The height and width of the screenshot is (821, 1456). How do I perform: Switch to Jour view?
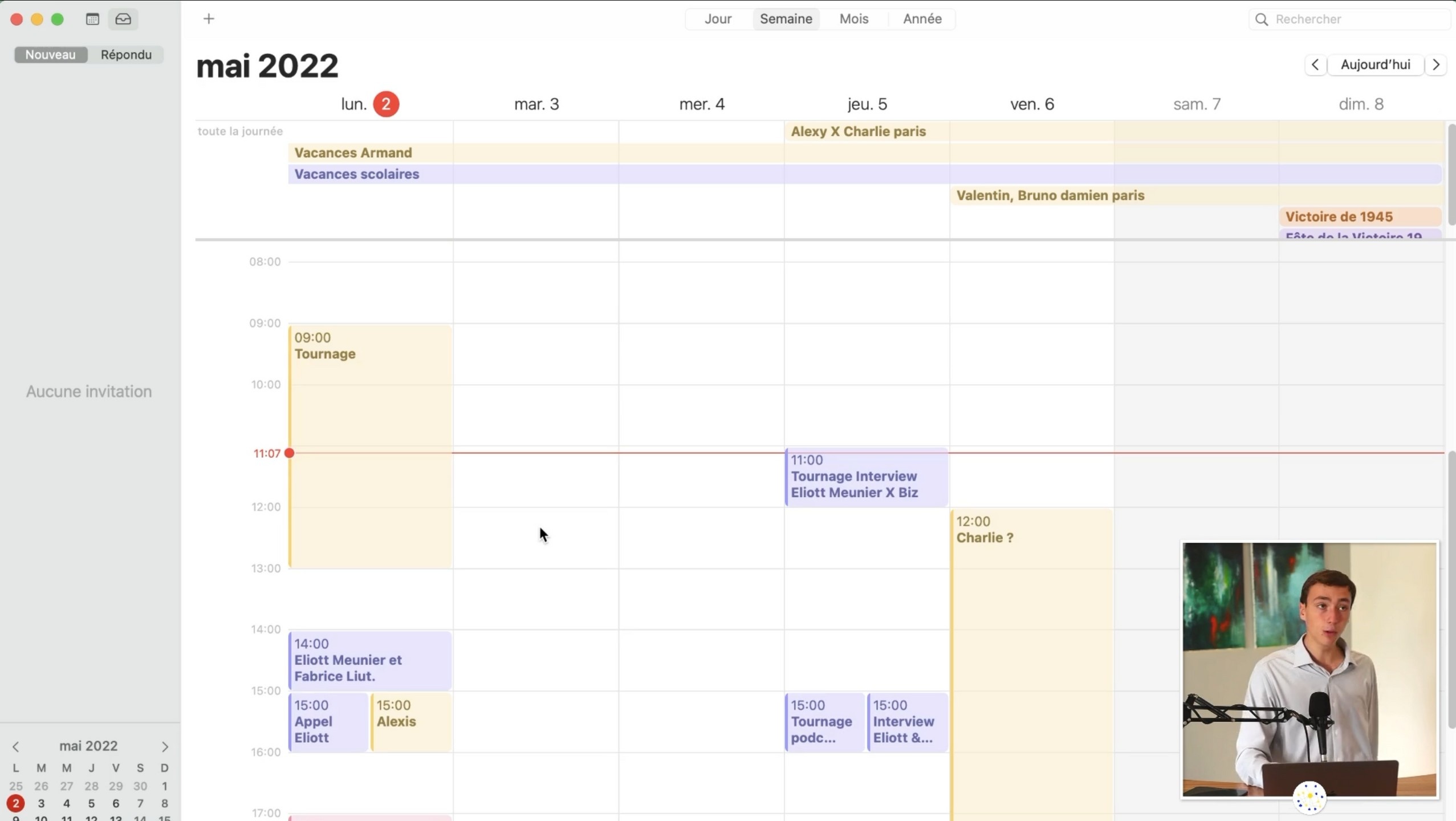click(x=718, y=19)
